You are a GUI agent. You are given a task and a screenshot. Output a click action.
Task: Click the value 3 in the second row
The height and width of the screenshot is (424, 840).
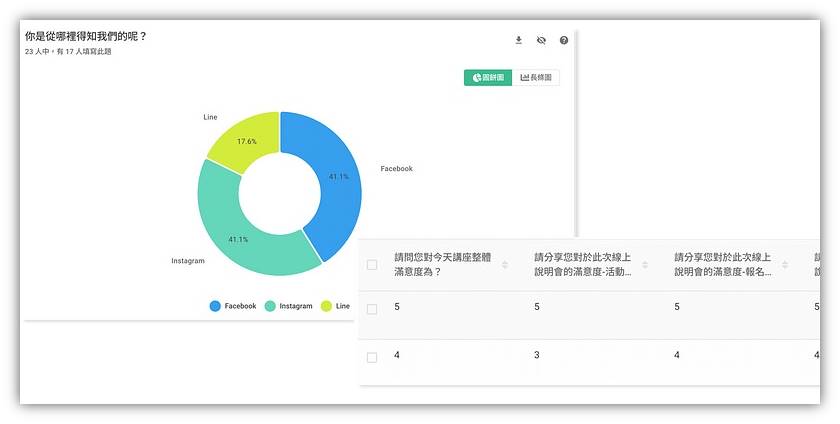pyautogui.click(x=537, y=355)
